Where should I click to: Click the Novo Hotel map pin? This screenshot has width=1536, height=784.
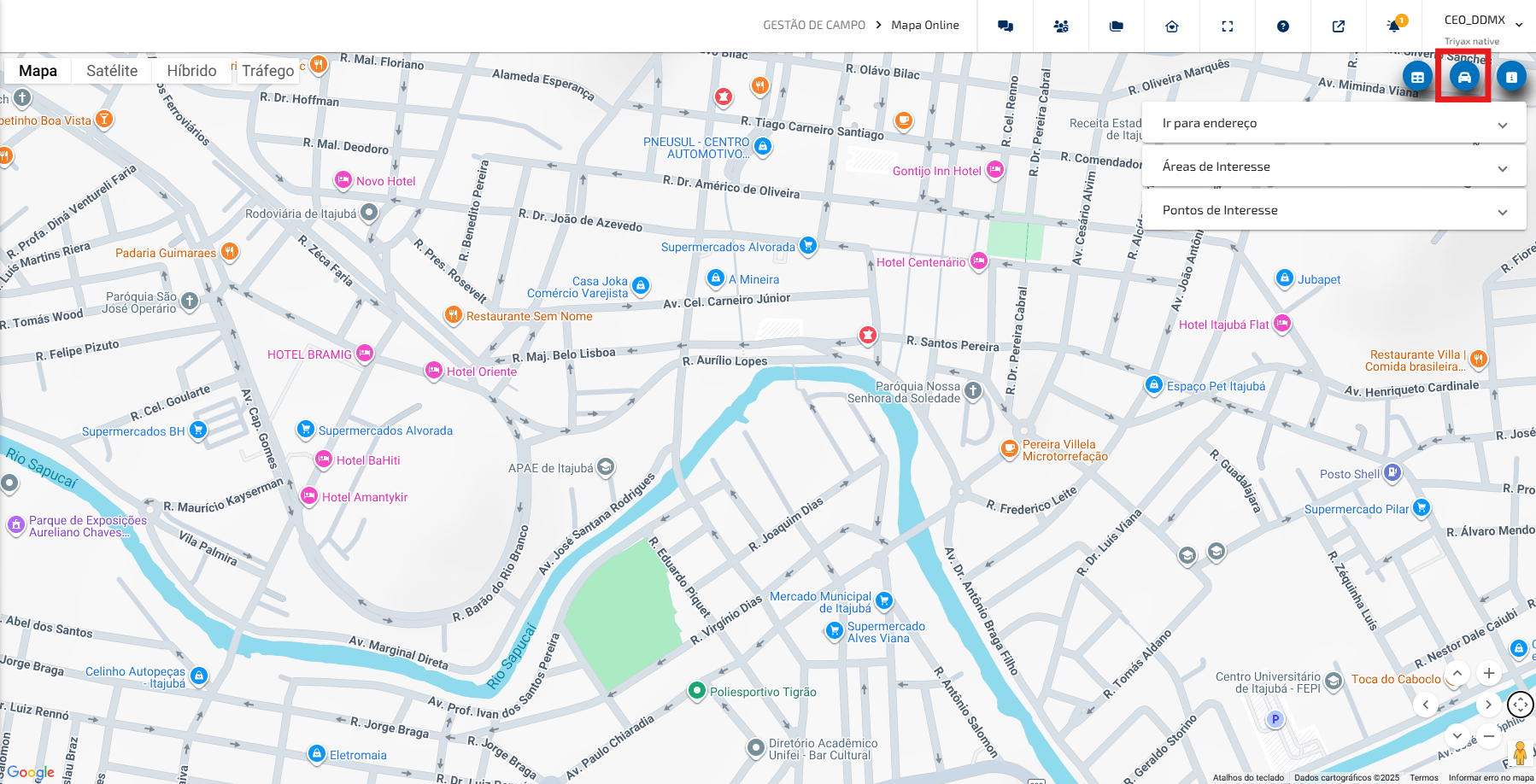343,180
